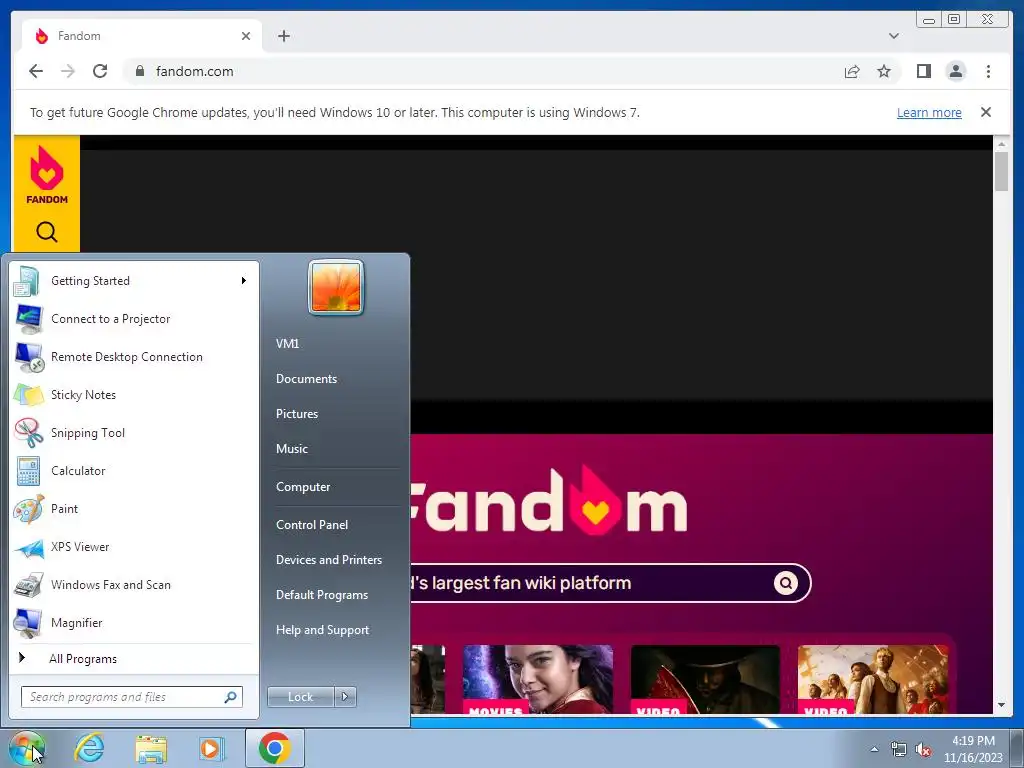Click the Windows Start orb
The width and height of the screenshot is (1024, 768).
click(27, 748)
